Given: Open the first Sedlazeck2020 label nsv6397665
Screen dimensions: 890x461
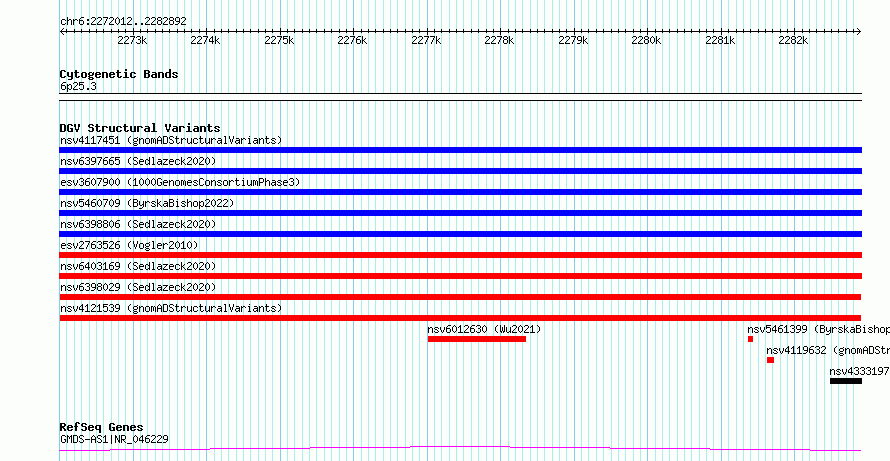Looking at the screenshot, I should (x=138, y=161).
